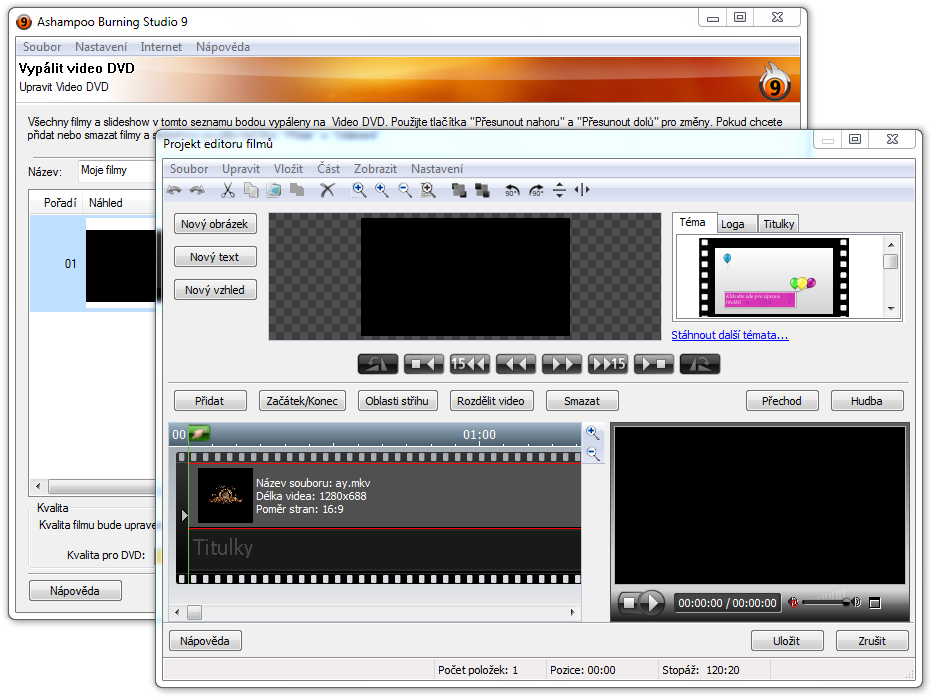Click stop button in preview player

pyautogui.click(x=628, y=603)
